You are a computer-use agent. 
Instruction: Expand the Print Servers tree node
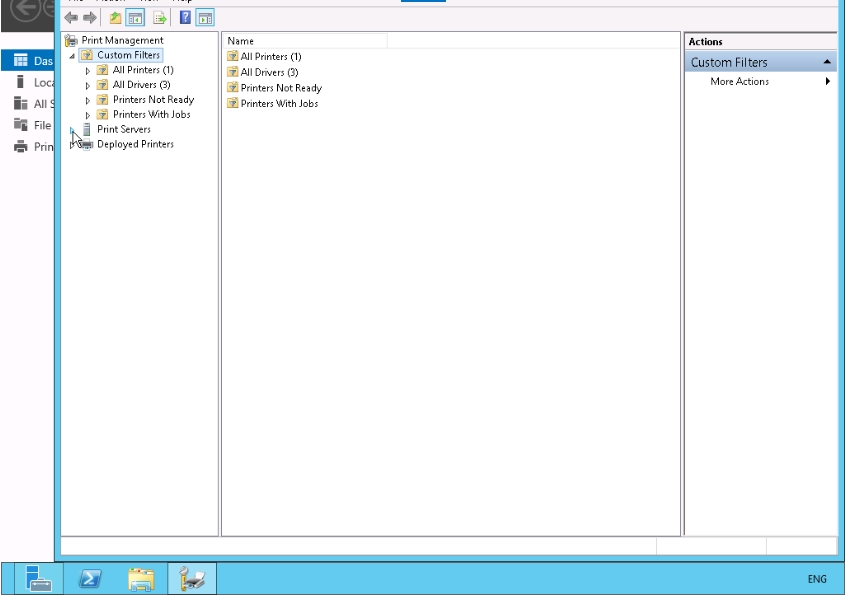pyautogui.click(x=72, y=130)
